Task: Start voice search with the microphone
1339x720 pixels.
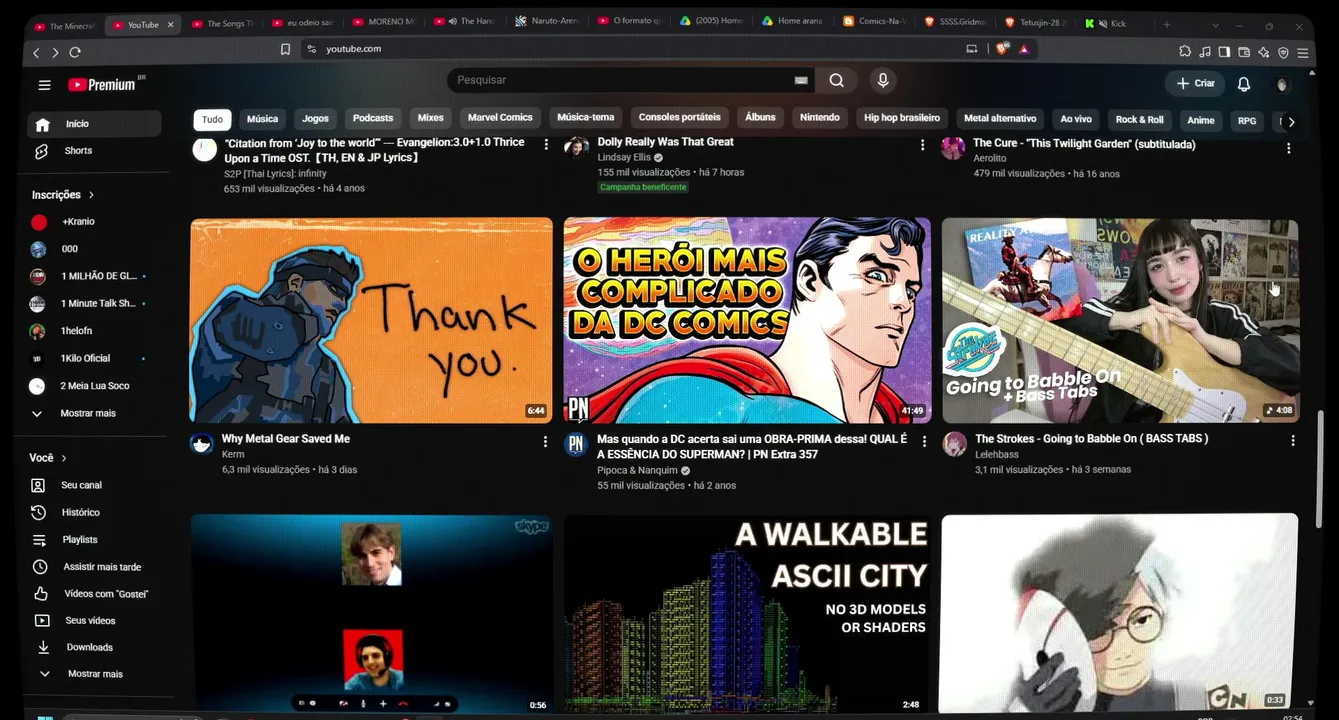Action: pyautogui.click(x=882, y=81)
